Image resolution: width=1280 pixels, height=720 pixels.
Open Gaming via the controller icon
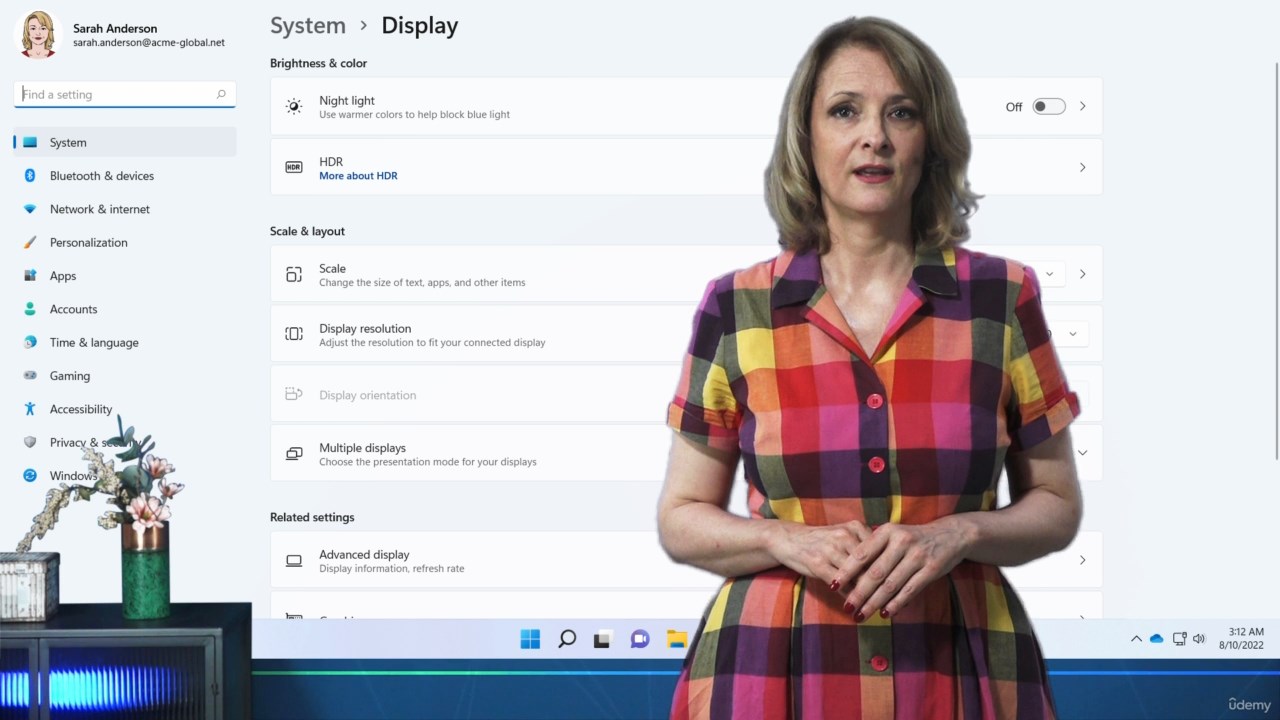(x=30, y=376)
